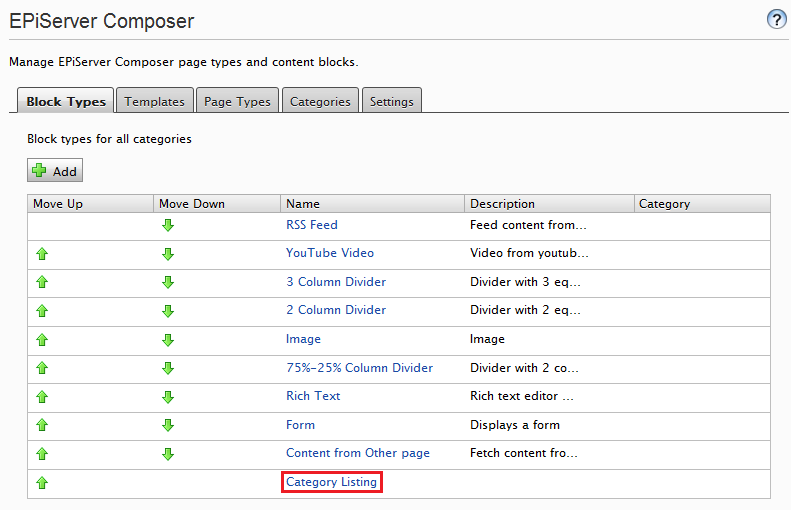Move Rich Text block up
791x510 pixels.
click(42, 397)
